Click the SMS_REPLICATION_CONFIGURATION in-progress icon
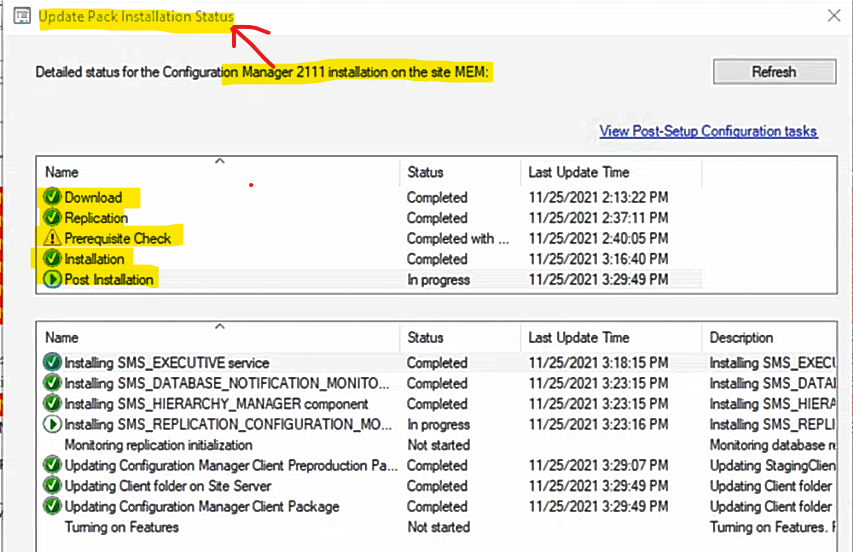This screenshot has width=853, height=552. tap(52, 424)
